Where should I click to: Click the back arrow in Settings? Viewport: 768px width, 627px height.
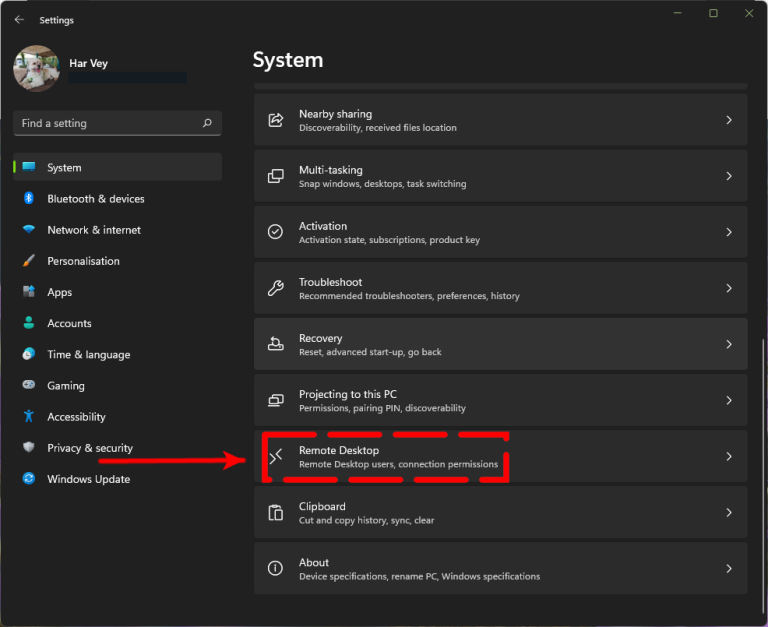[19, 20]
